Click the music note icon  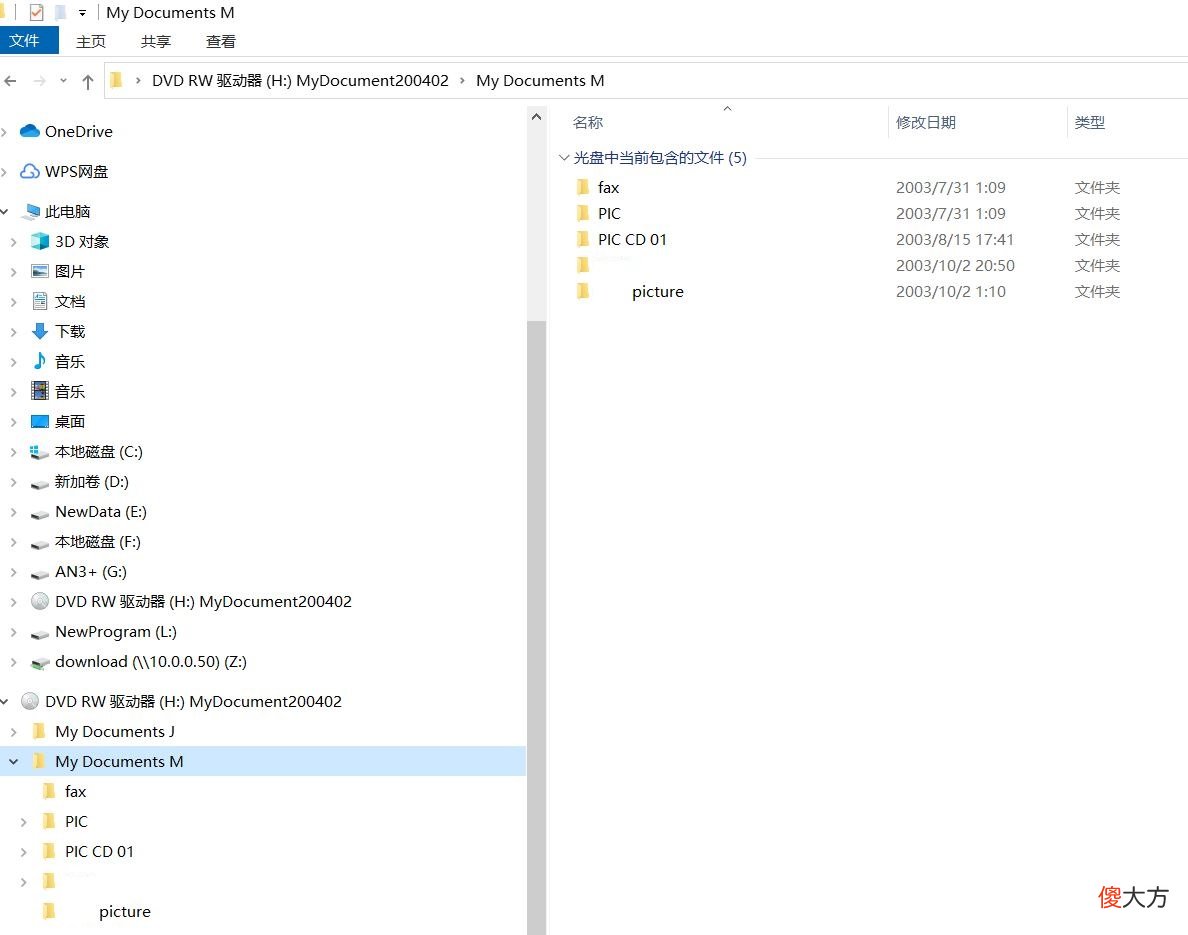click(40, 361)
